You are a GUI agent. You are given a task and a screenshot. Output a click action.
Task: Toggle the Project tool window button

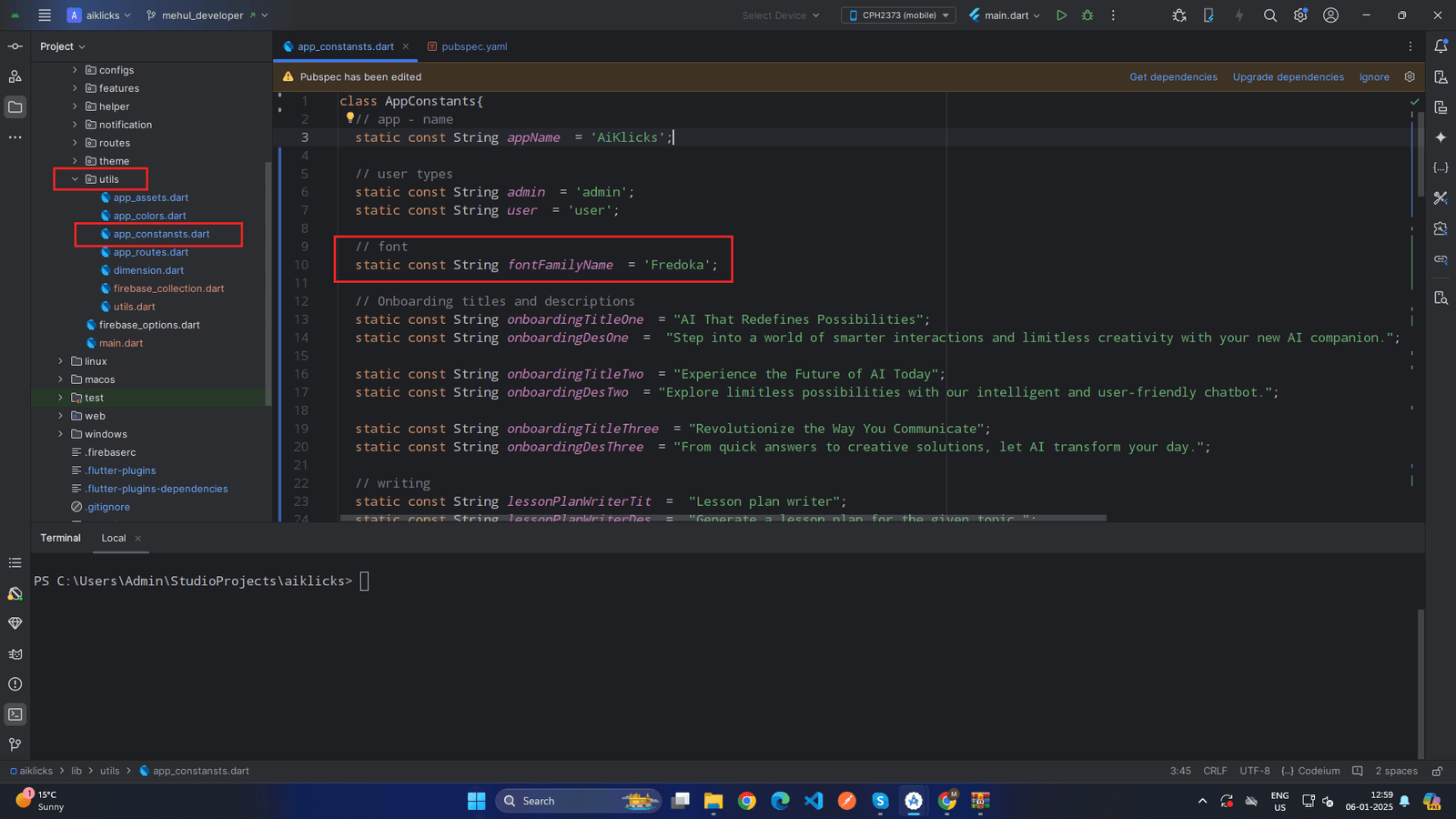point(15,107)
